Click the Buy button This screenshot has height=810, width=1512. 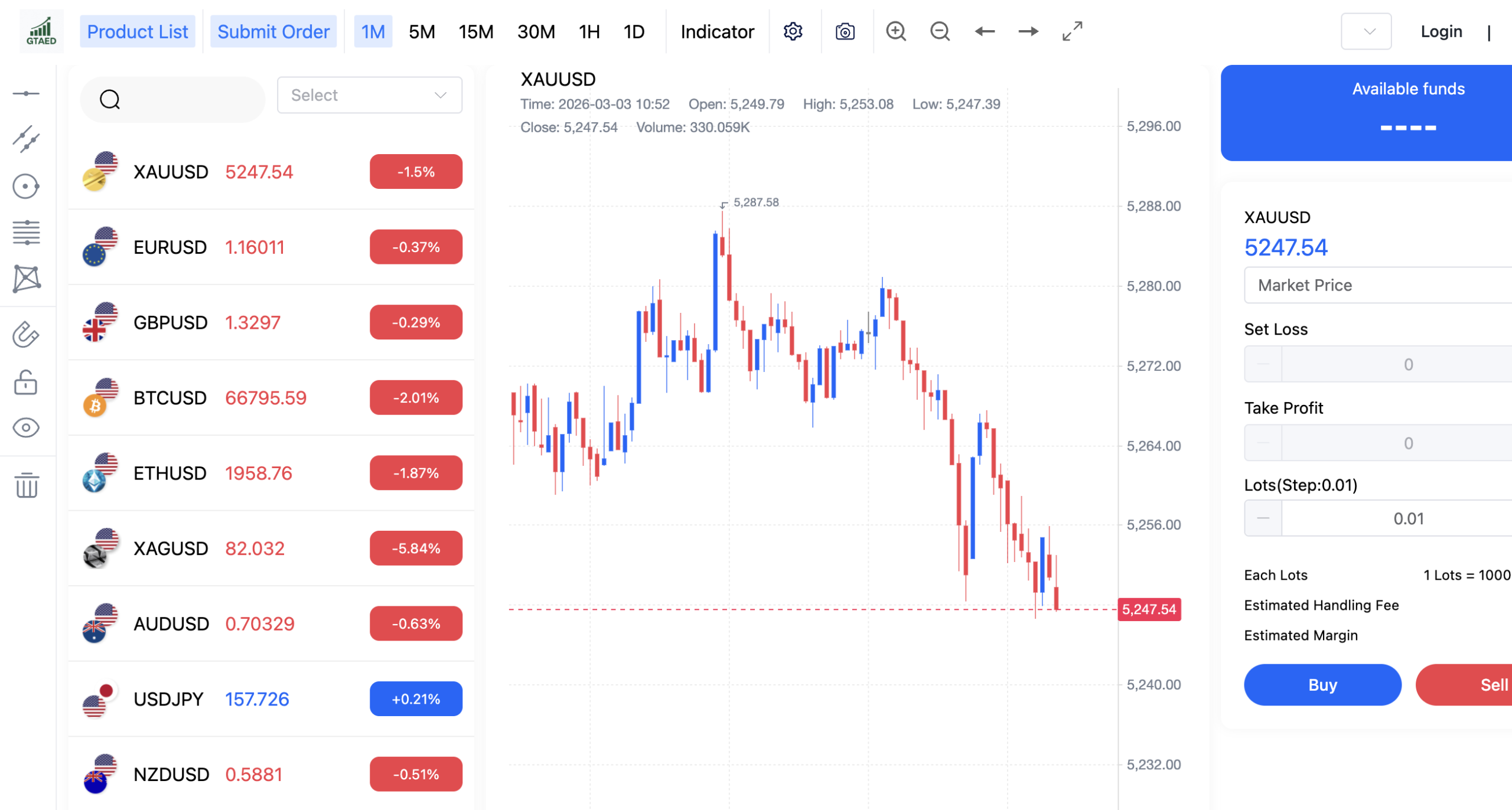click(1322, 685)
